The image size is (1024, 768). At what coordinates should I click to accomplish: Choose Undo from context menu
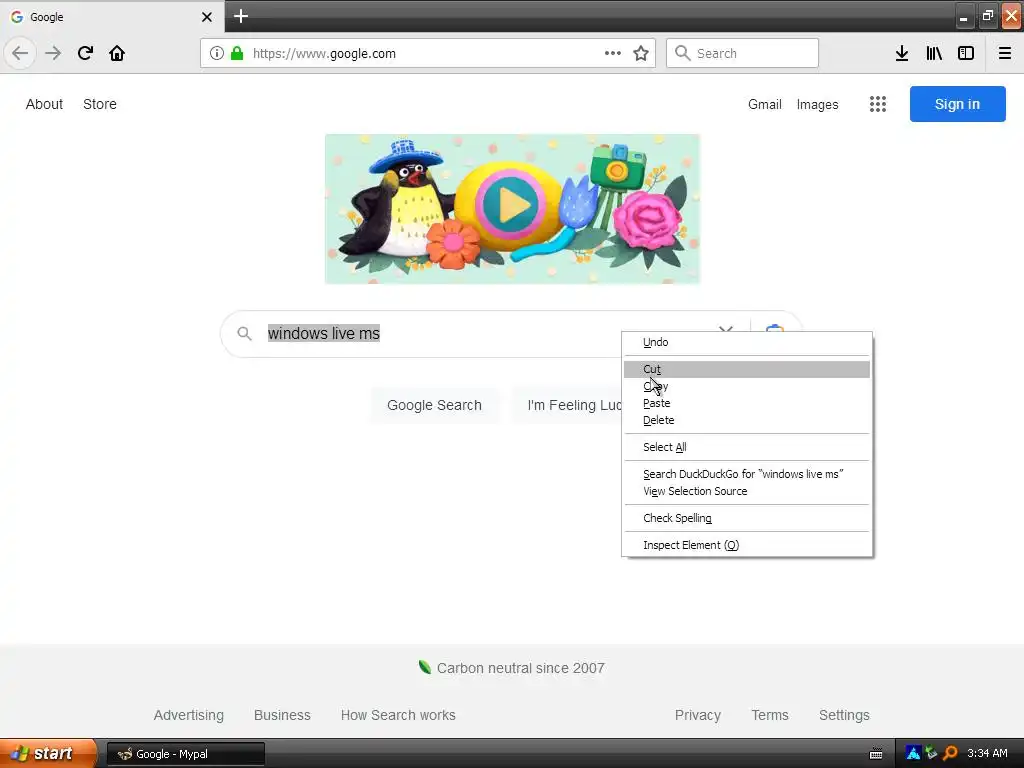point(746,342)
